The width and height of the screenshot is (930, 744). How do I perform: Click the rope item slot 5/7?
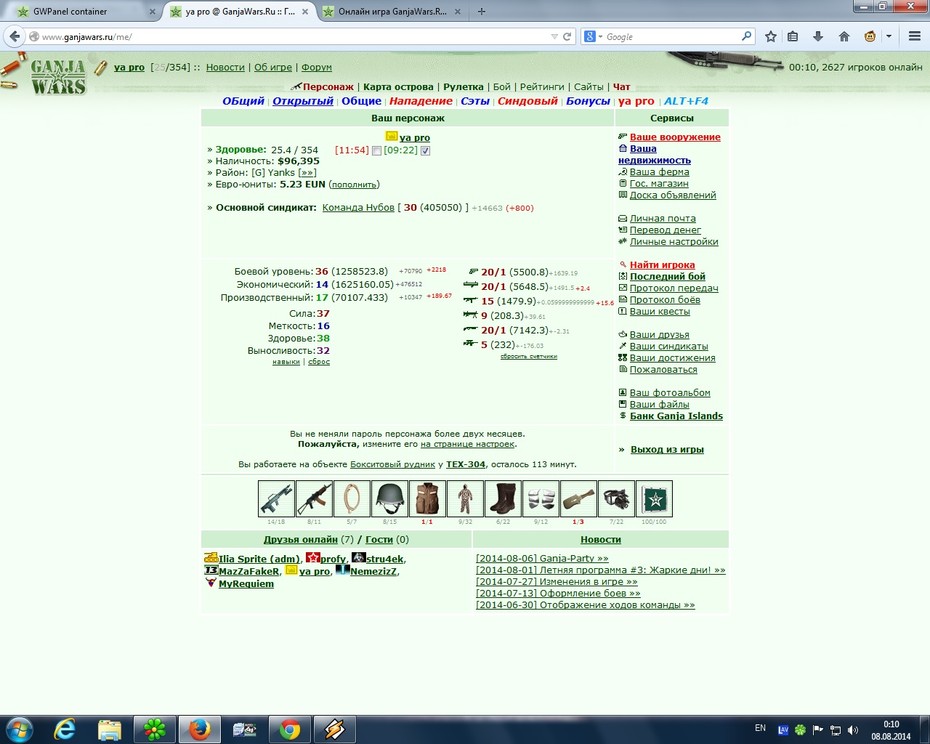[352, 498]
